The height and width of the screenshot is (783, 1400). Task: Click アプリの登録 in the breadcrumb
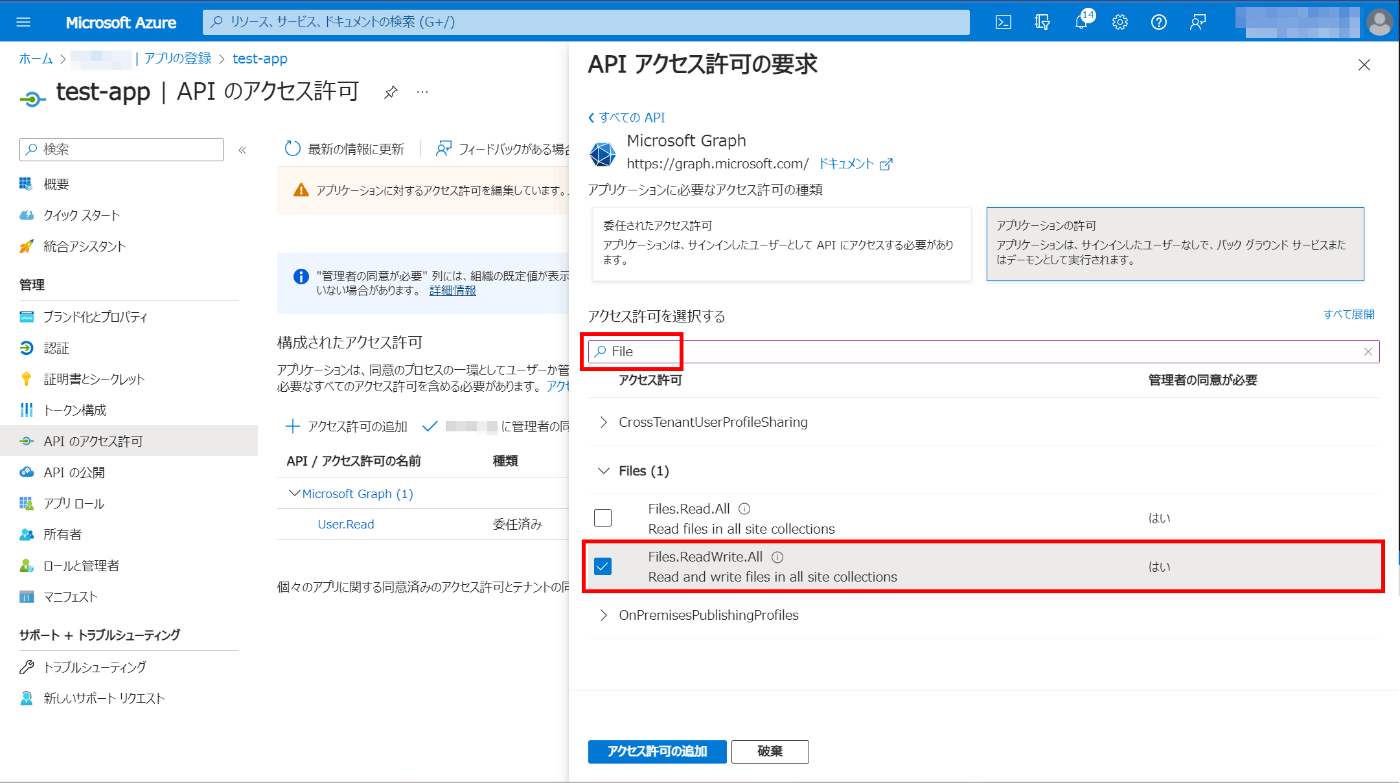click(178, 59)
